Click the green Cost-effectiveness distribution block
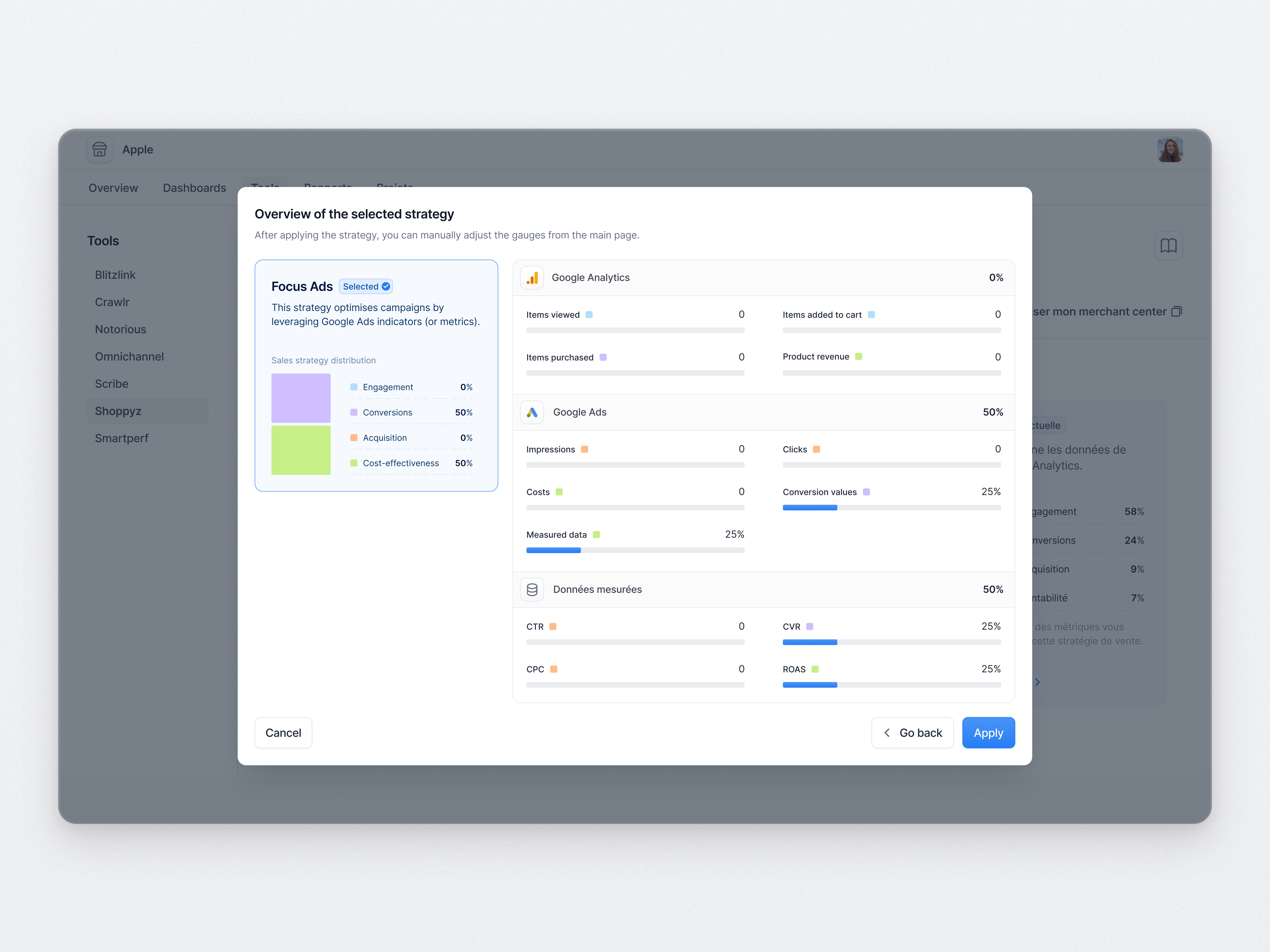Image resolution: width=1270 pixels, height=952 pixels. point(301,450)
